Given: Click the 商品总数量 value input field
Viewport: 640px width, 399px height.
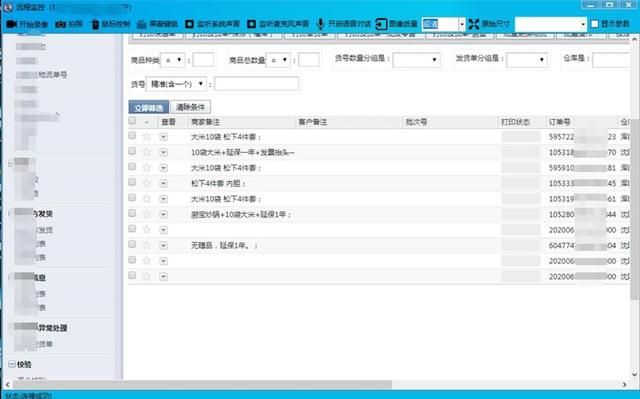Looking at the screenshot, I should pyautogui.click(x=309, y=60).
